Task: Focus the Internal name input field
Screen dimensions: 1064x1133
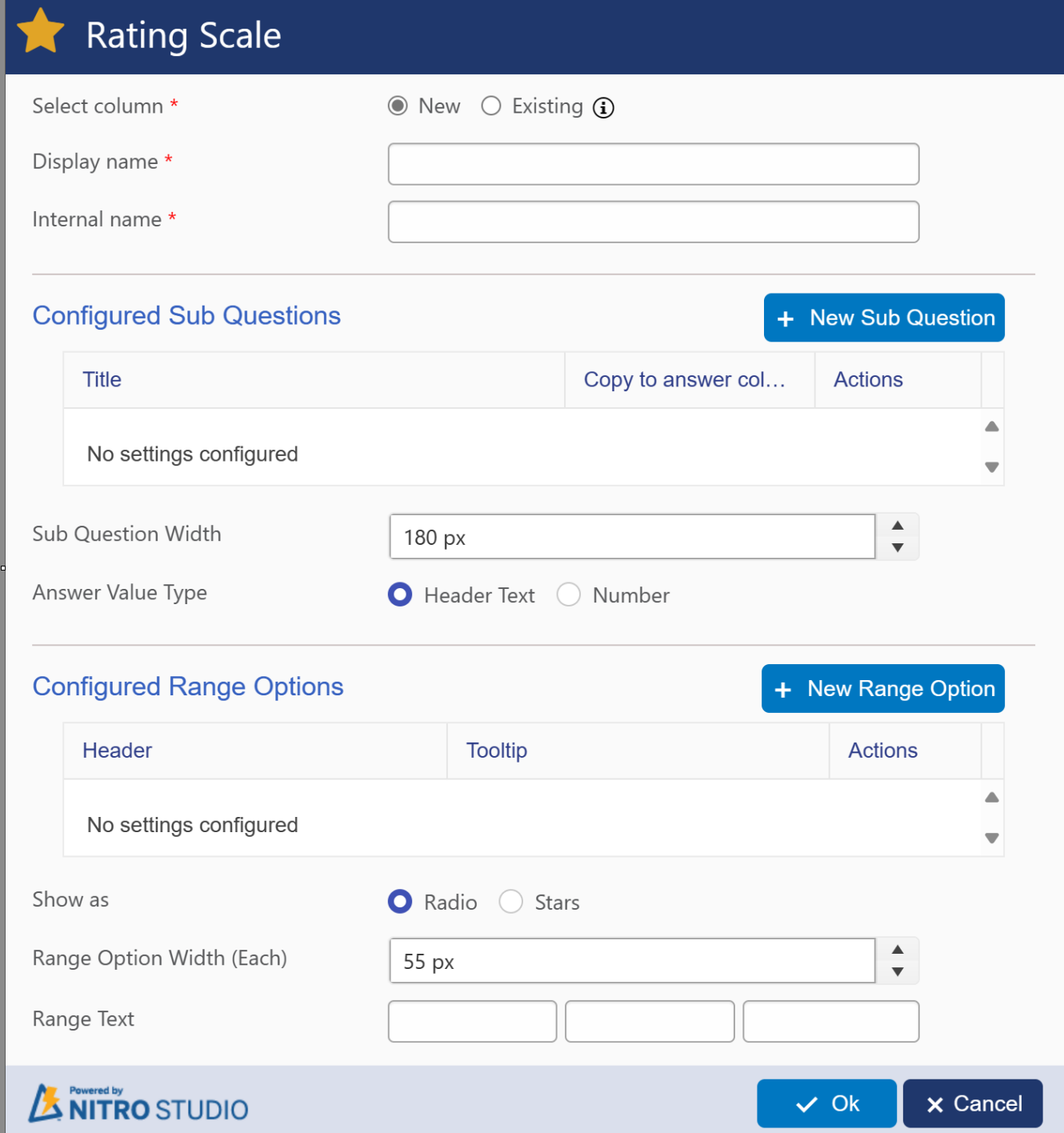Action: [654, 222]
